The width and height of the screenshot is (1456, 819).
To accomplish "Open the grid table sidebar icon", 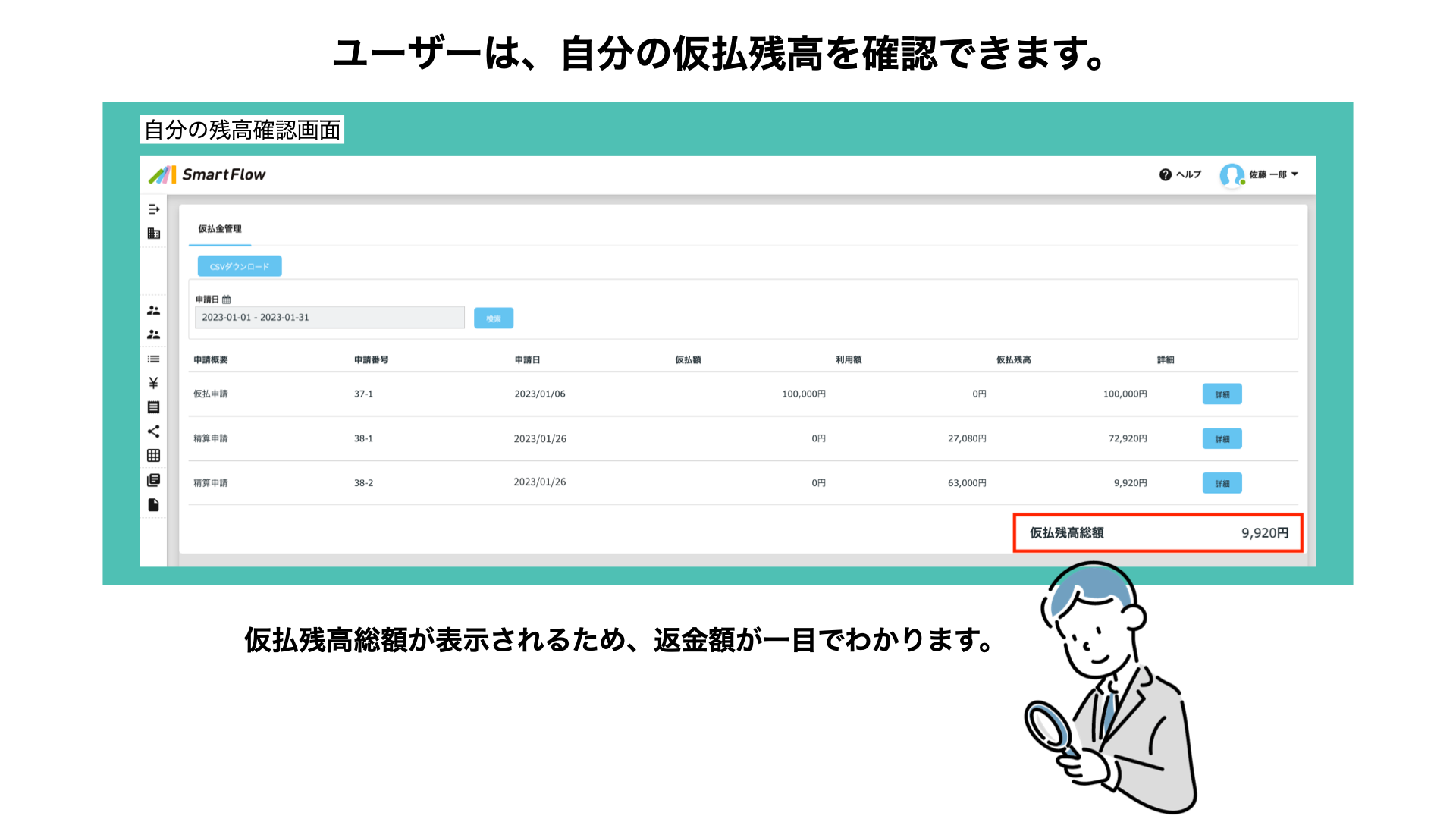I will [x=154, y=456].
